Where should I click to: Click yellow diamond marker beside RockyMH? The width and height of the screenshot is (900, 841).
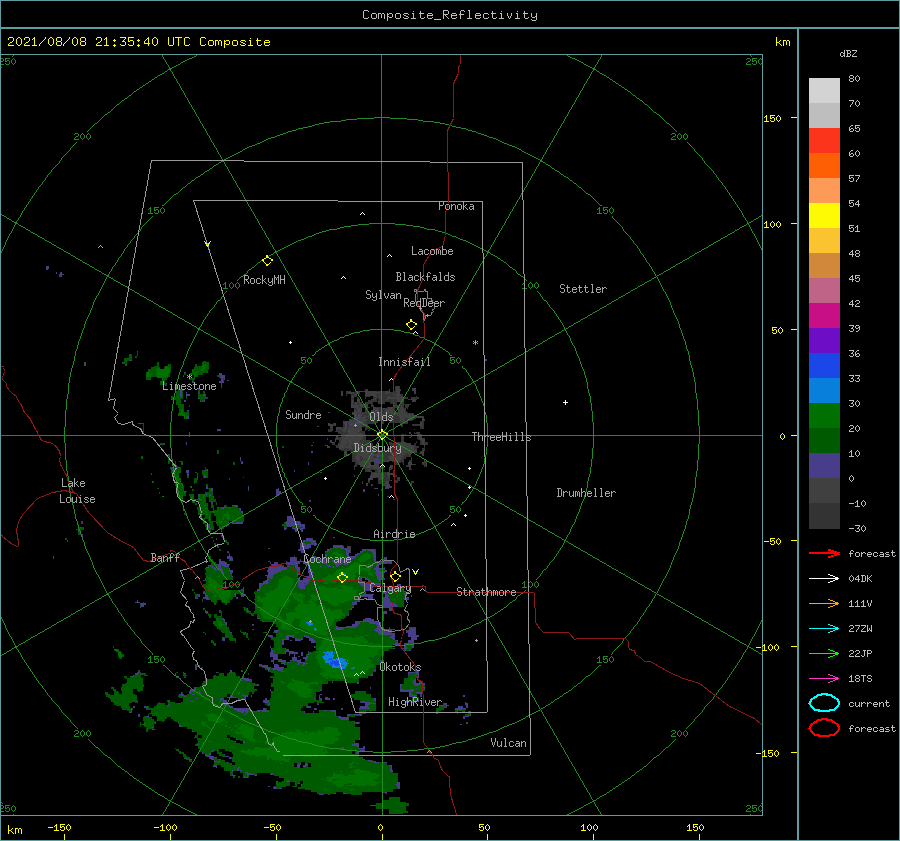pos(267,261)
